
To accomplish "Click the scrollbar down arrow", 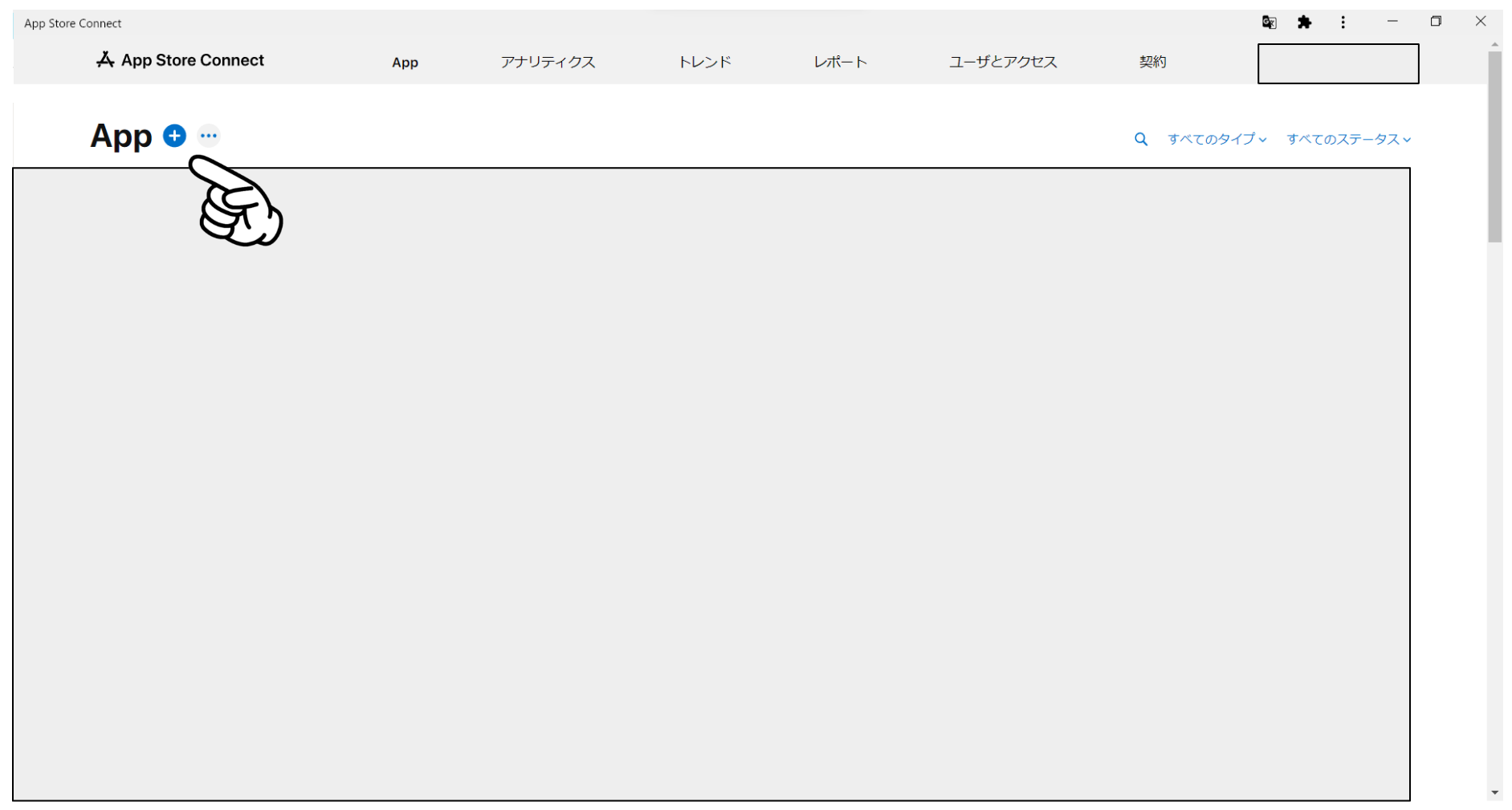I will click(1494, 793).
